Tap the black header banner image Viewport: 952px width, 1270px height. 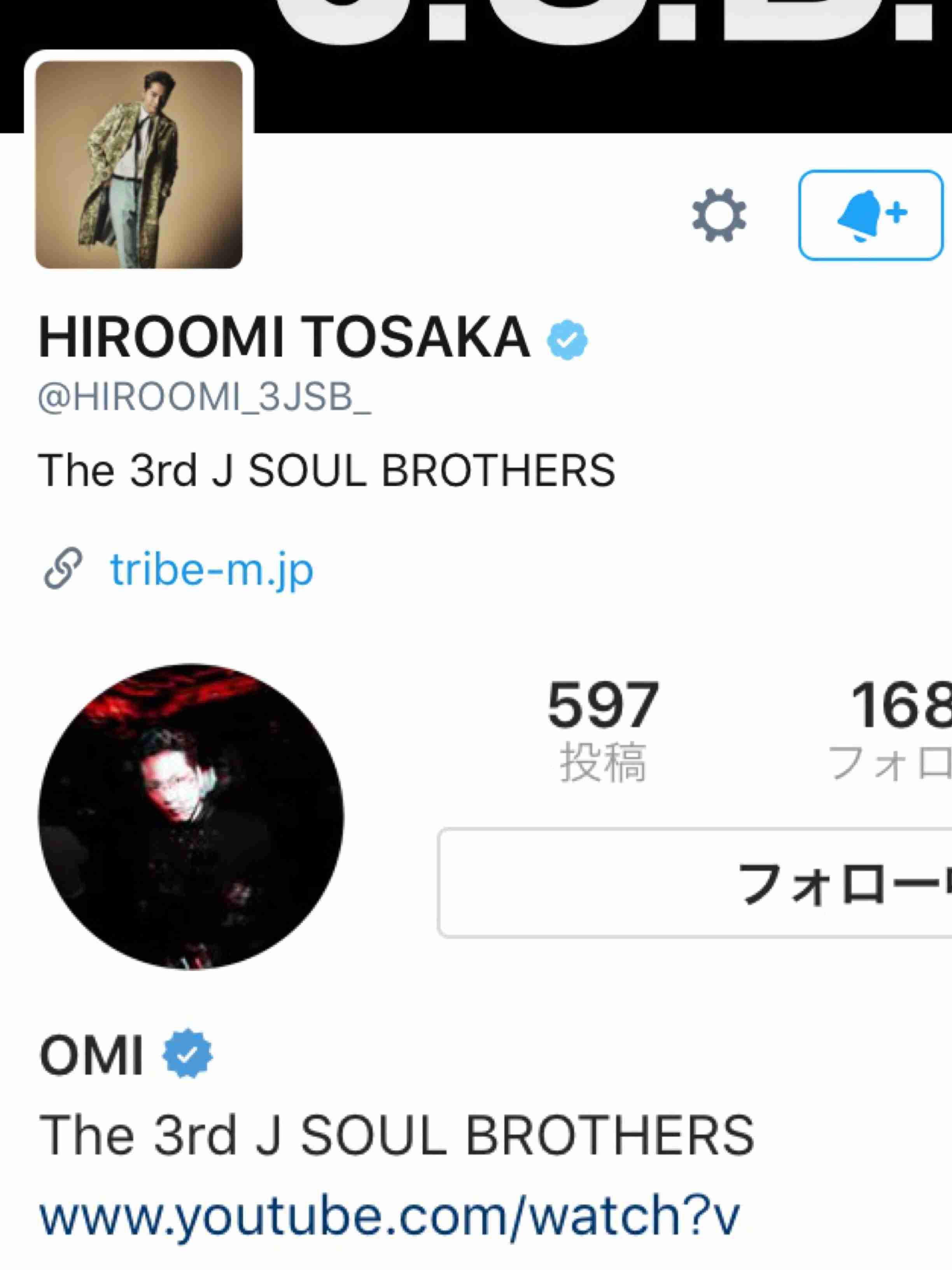pos(602,66)
